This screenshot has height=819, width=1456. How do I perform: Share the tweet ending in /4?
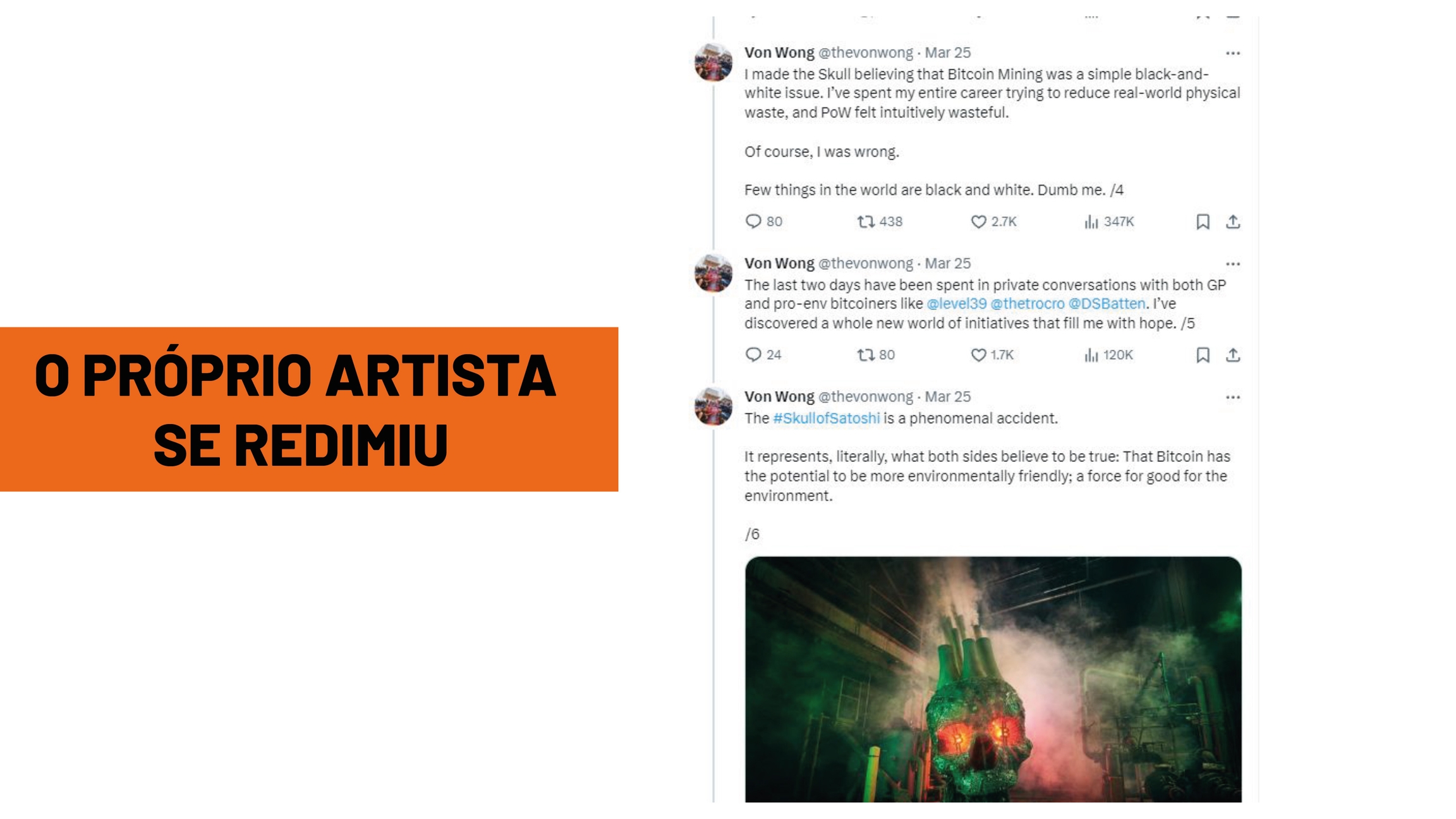(x=1233, y=222)
